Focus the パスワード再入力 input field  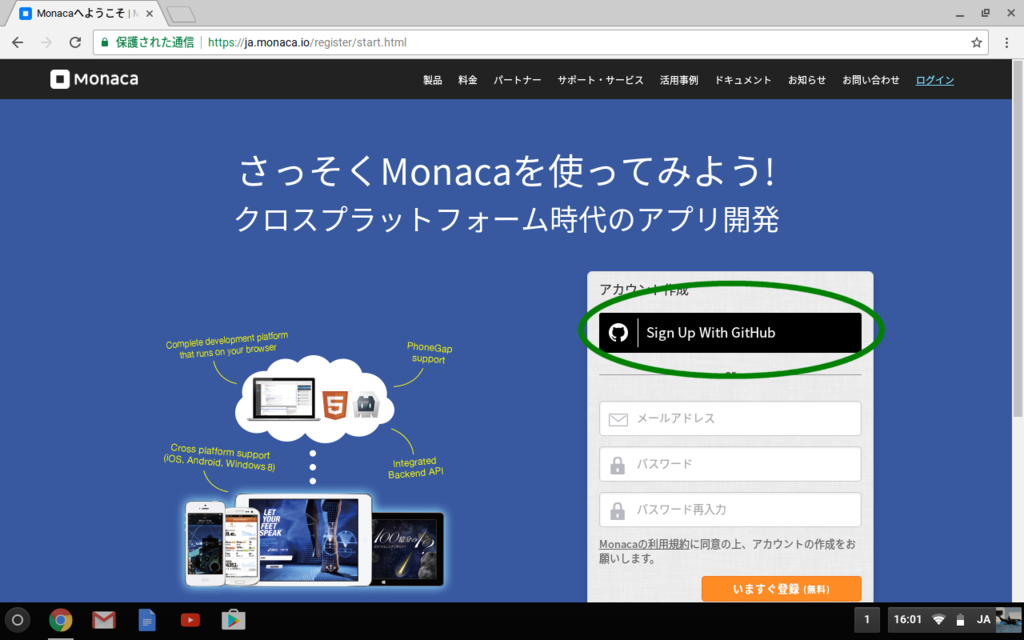click(x=730, y=510)
